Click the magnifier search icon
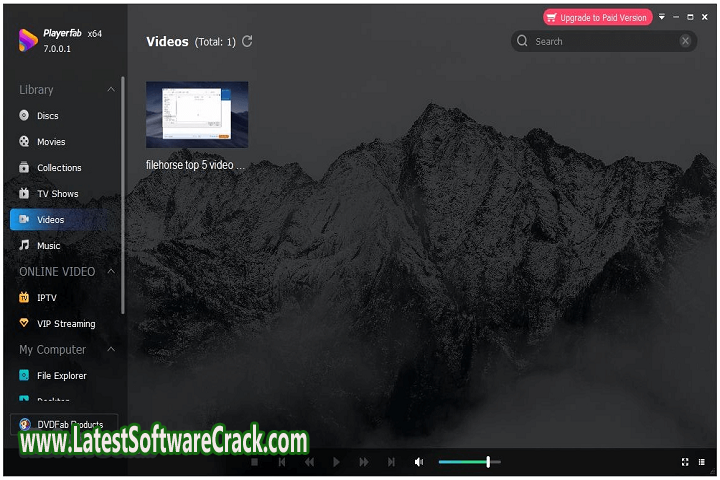720x480 pixels. tap(523, 41)
